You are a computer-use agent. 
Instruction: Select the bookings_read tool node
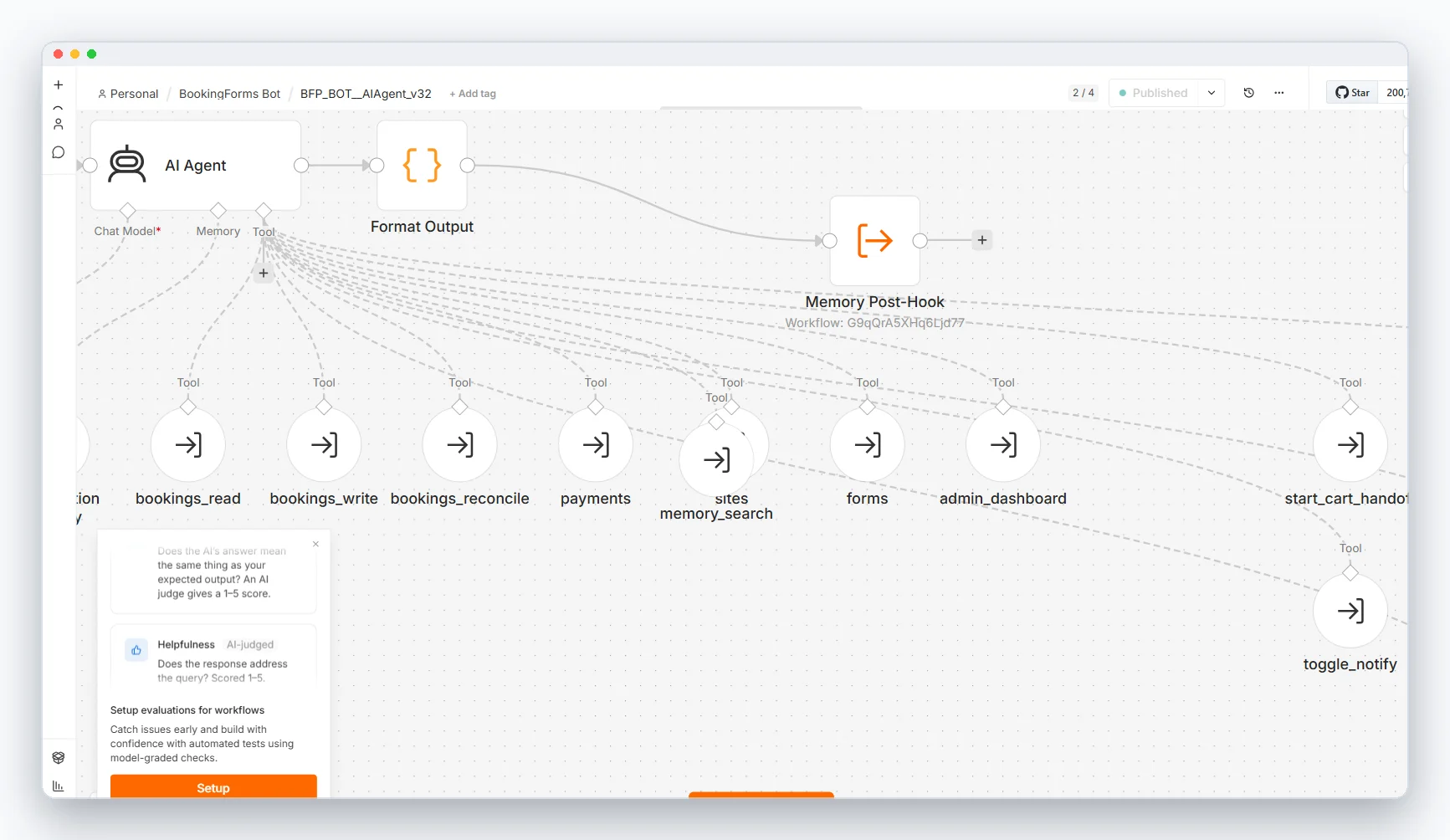click(x=188, y=445)
